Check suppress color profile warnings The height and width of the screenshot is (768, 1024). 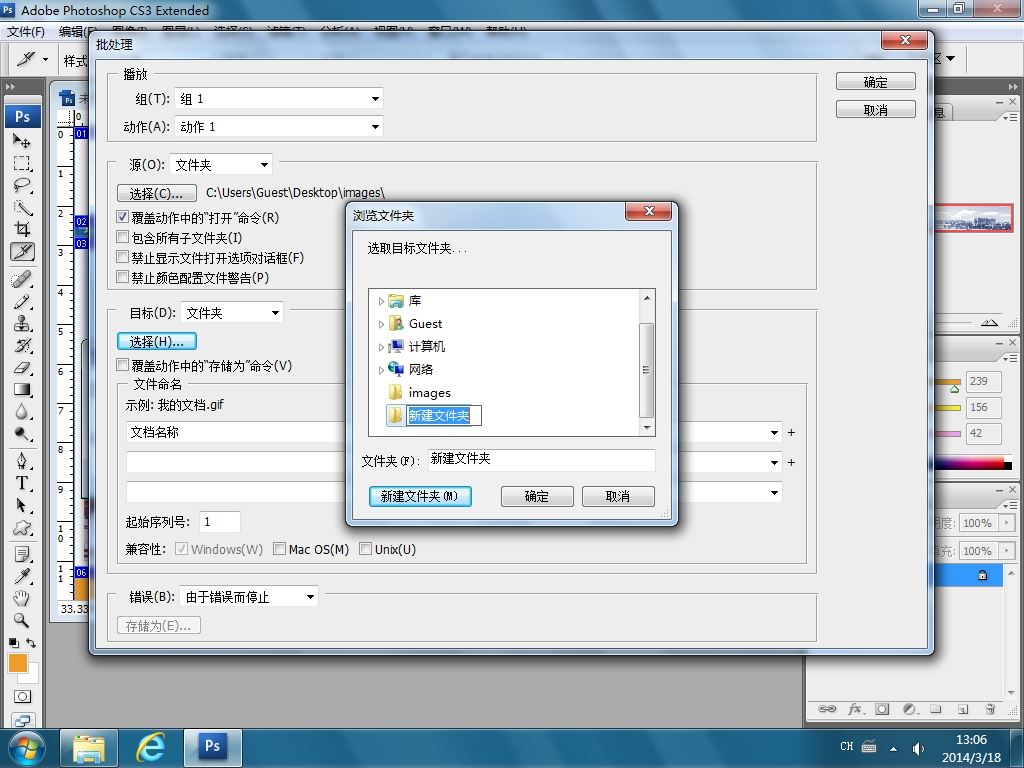(x=122, y=278)
